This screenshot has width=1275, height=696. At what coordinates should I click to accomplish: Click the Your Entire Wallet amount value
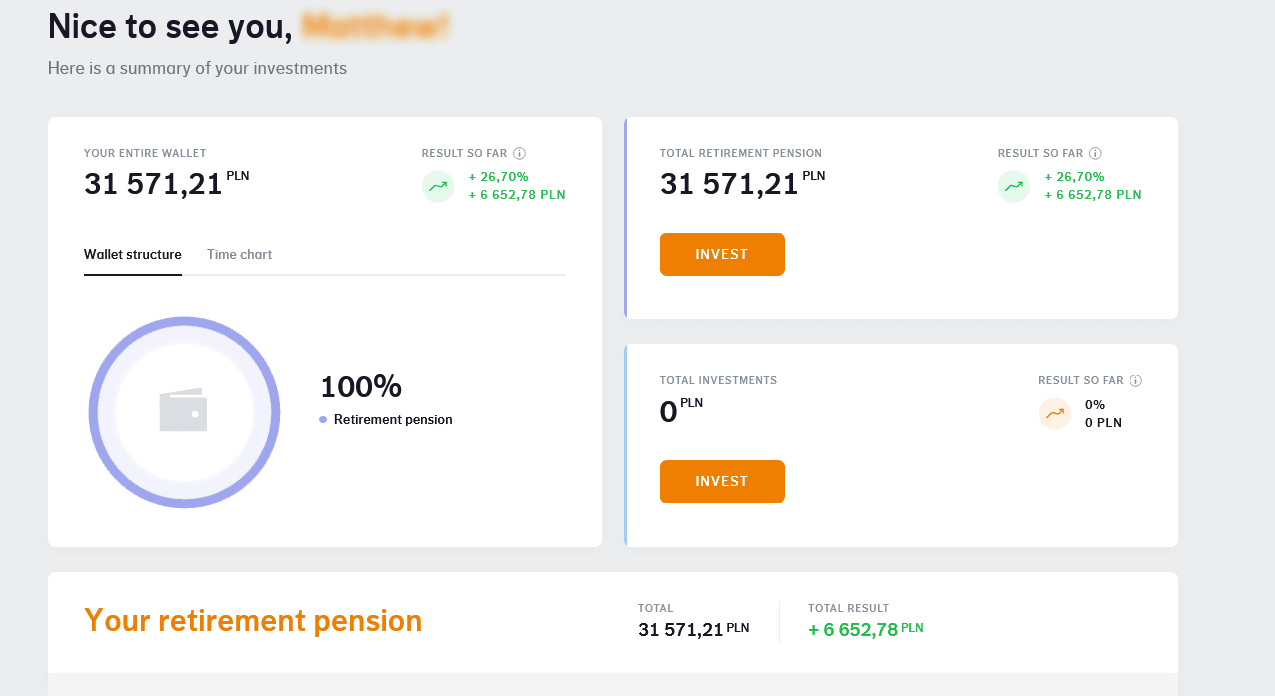(x=153, y=184)
